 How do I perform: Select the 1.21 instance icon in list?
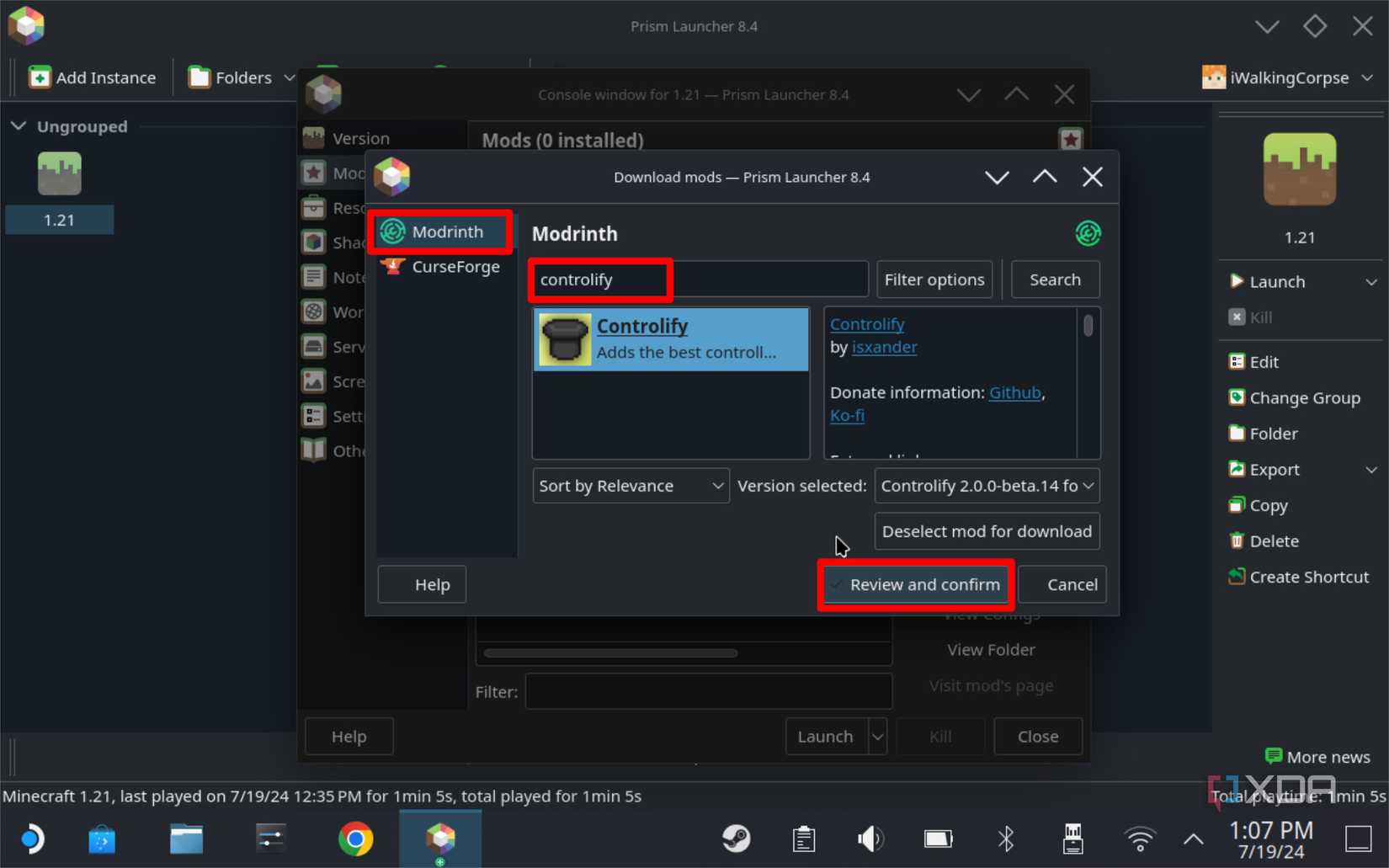coord(59,173)
